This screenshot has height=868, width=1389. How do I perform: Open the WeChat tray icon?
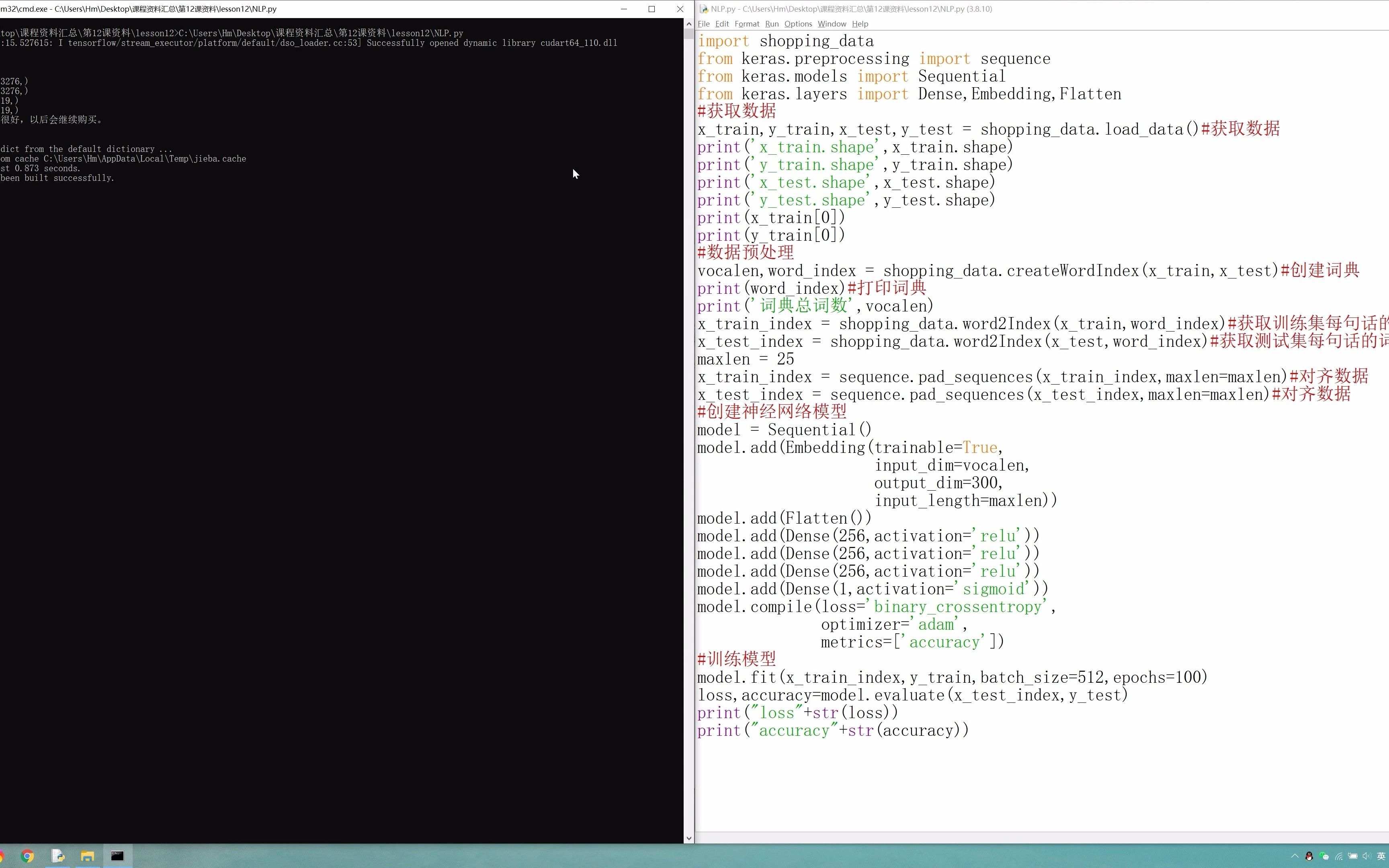tap(1324, 856)
